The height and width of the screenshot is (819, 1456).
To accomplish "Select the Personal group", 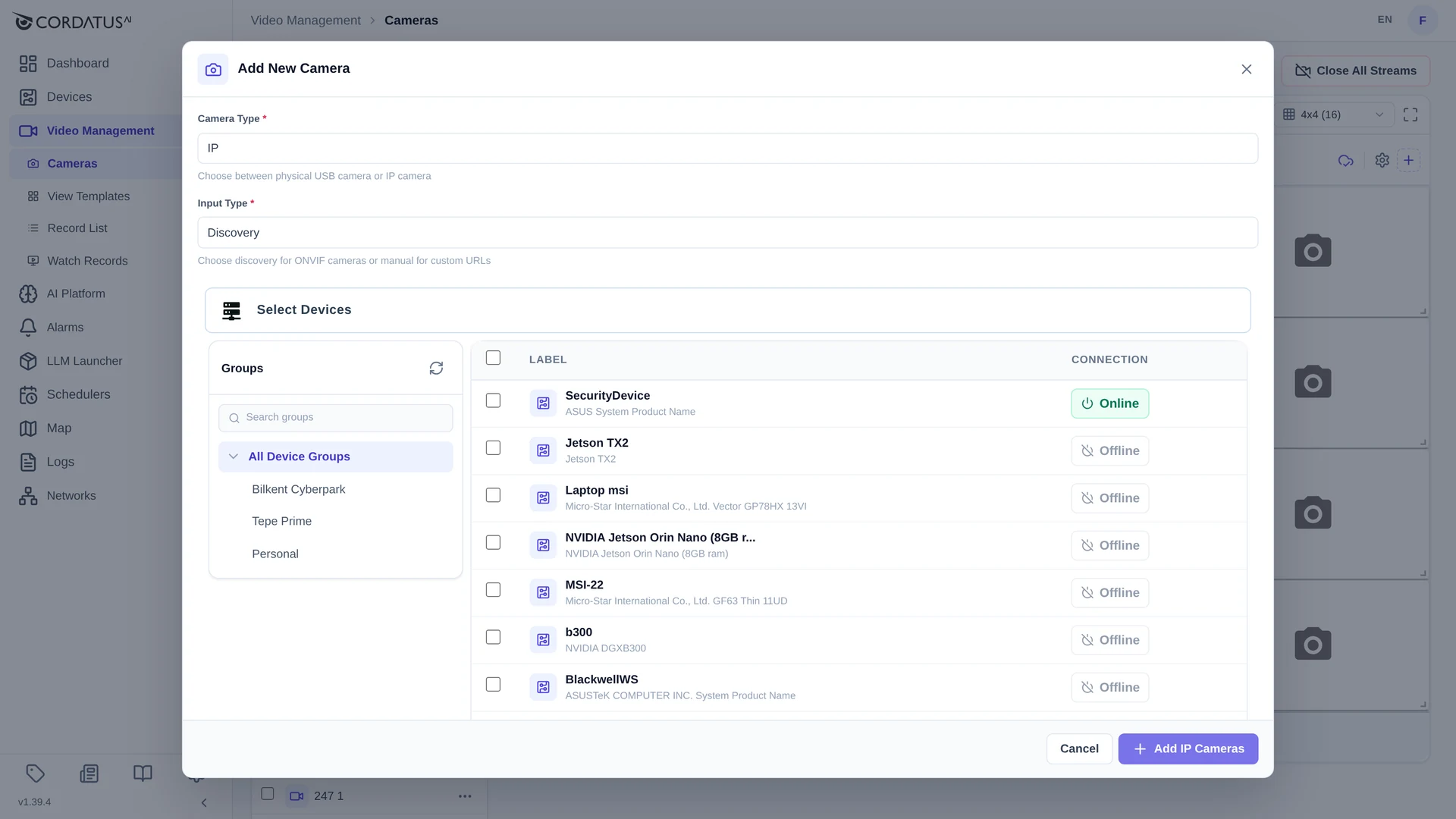I will [275, 554].
